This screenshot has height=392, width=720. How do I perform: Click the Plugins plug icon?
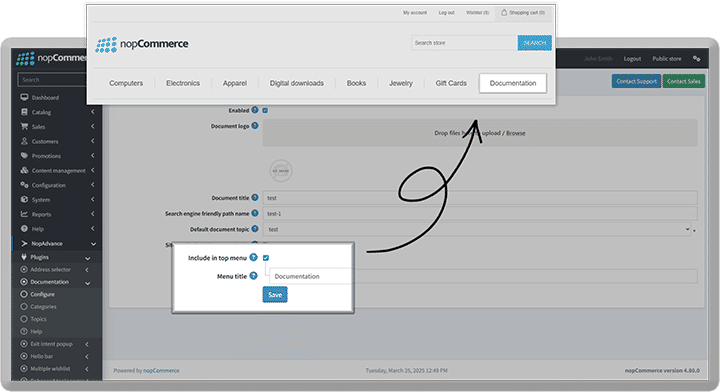24,257
